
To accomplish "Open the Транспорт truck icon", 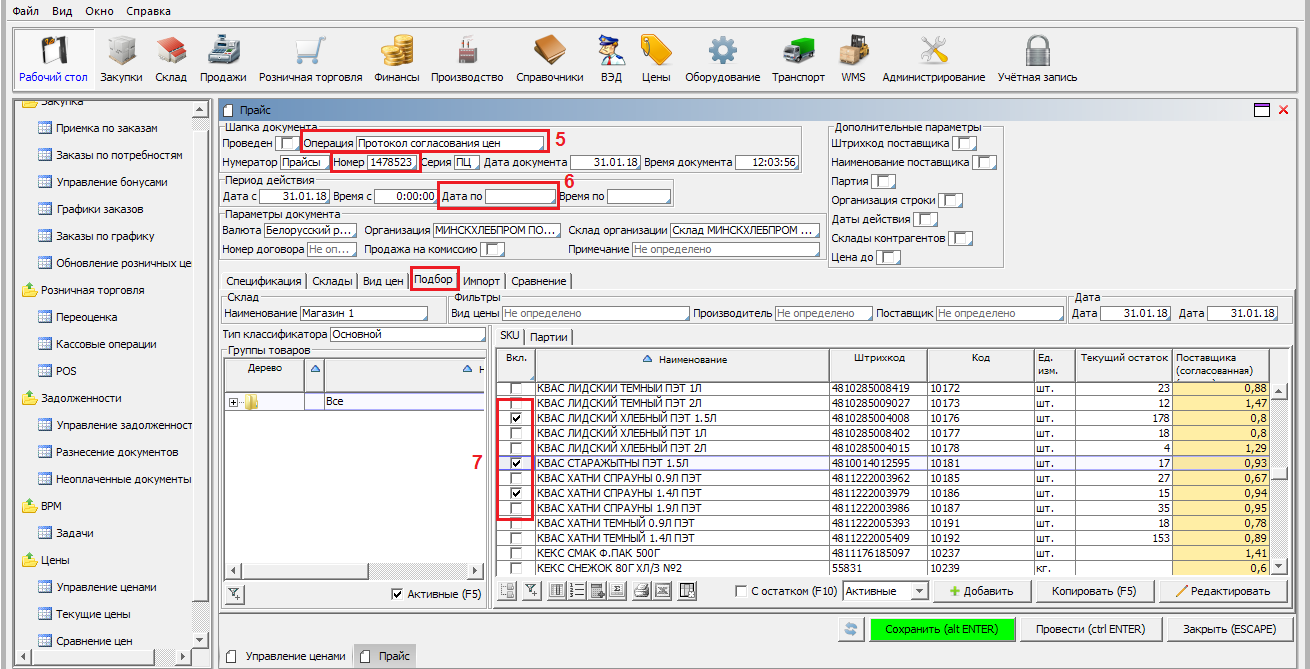I will point(798,52).
